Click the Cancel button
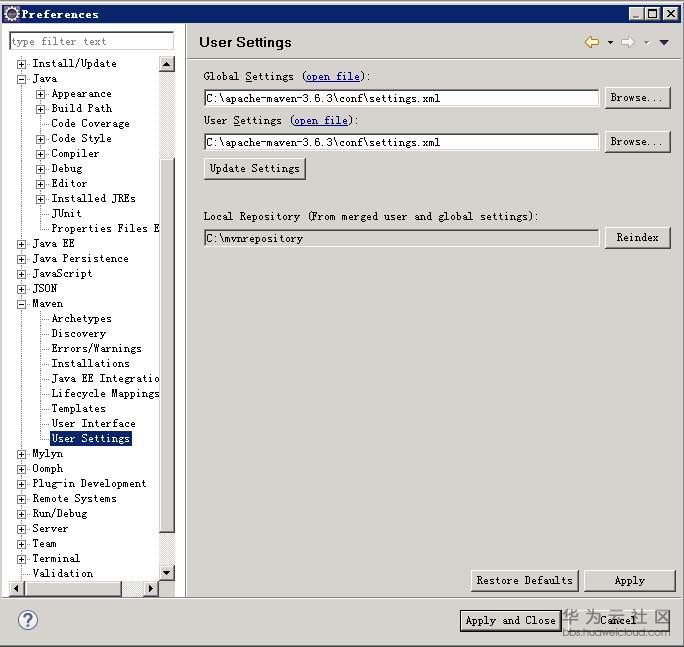This screenshot has height=647, width=684. (618, 620)
